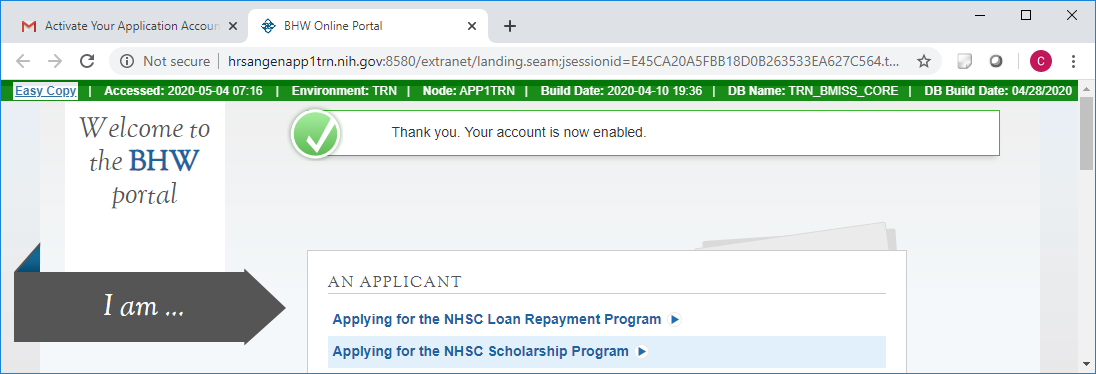Viewport: 1096px width, 374px height.
Task: Reload the page with refresh icon
Action: point(87,62)
